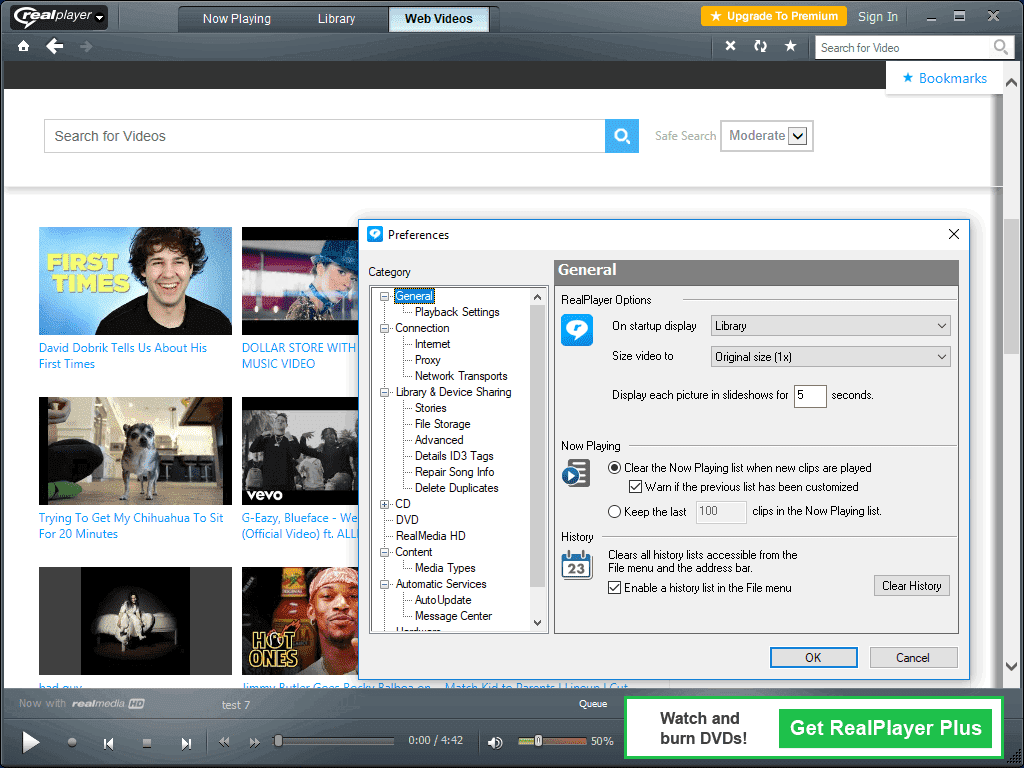Image resolution: width=1024 pixels, height=768 pixels.
Task: Collapse the Content tree node
Action: (x=385, y=552)
